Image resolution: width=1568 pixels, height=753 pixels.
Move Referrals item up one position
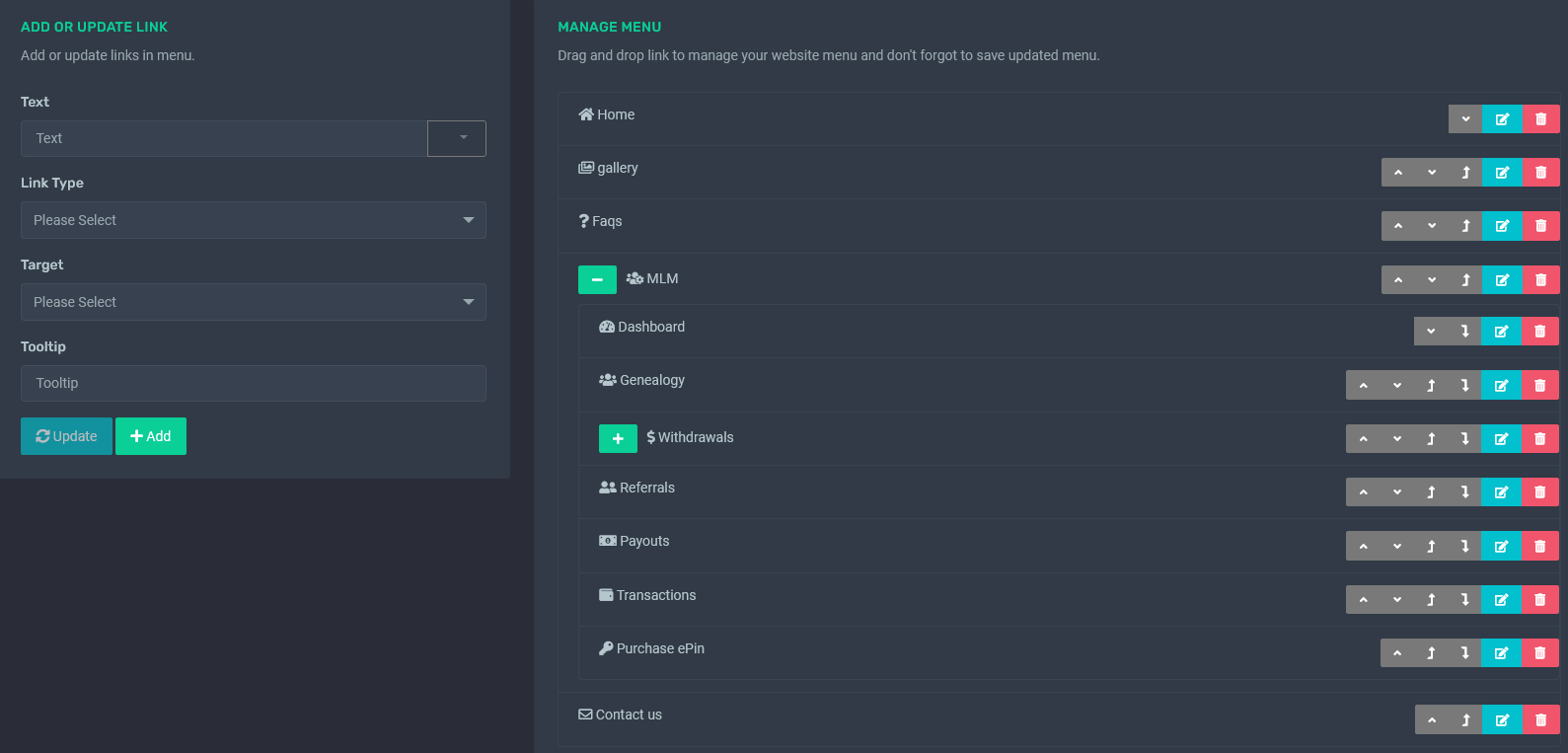(x=1363, y=492)
